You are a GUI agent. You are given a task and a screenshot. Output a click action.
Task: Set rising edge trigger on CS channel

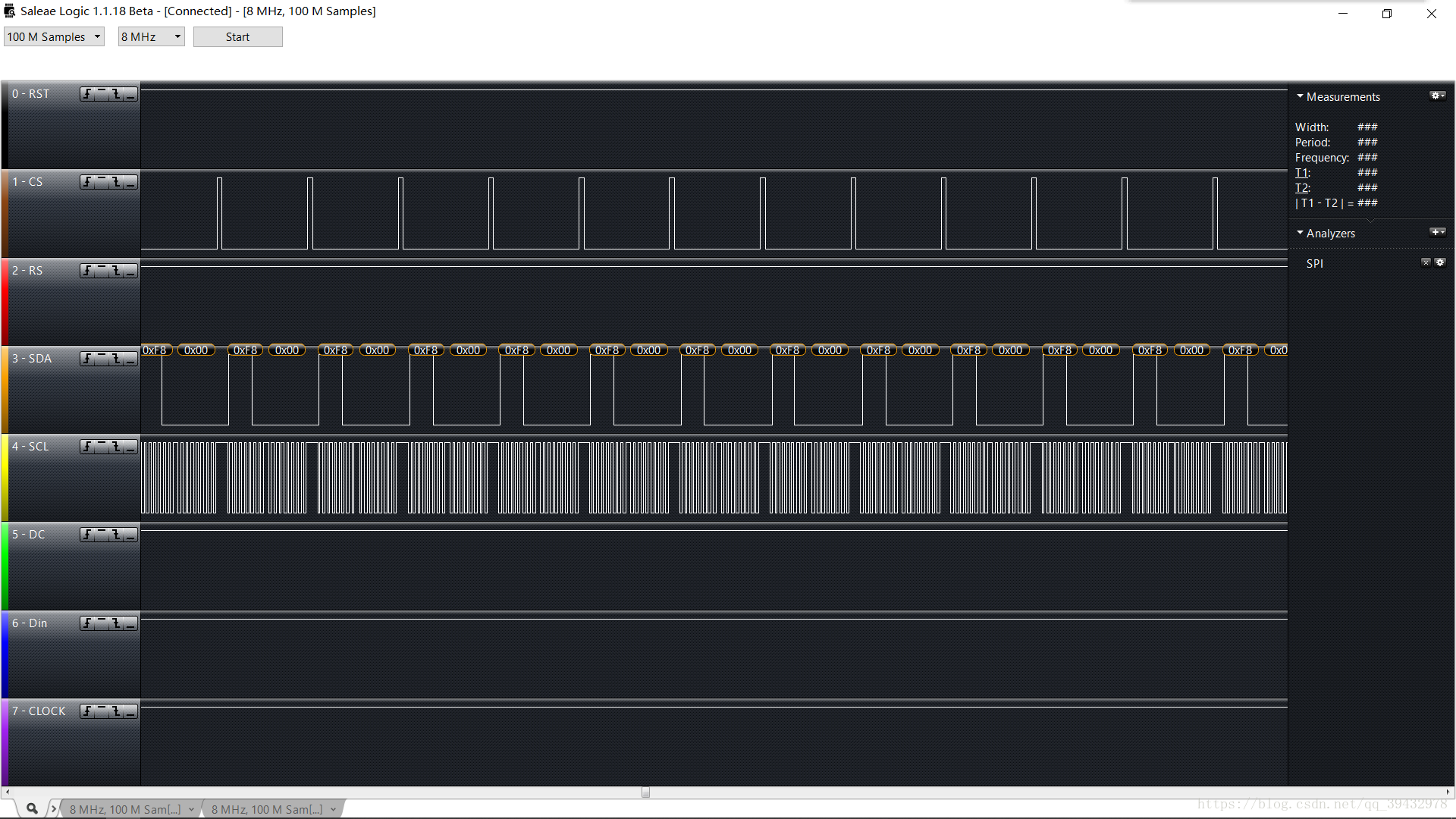pyautogui.click(x=88, y=182)
